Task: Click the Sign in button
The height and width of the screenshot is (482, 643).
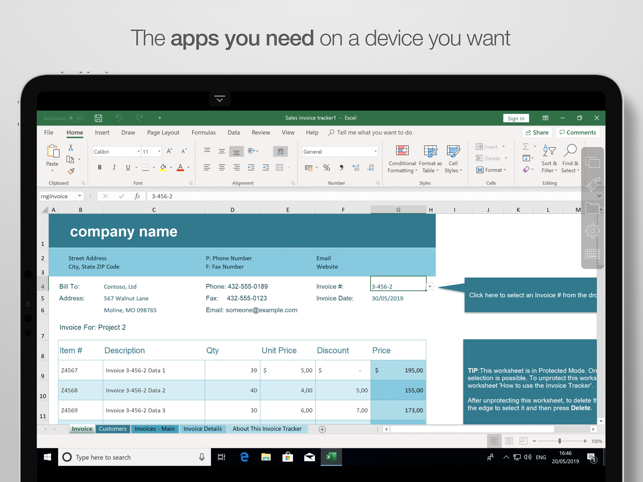Action: tap(516, 118)
